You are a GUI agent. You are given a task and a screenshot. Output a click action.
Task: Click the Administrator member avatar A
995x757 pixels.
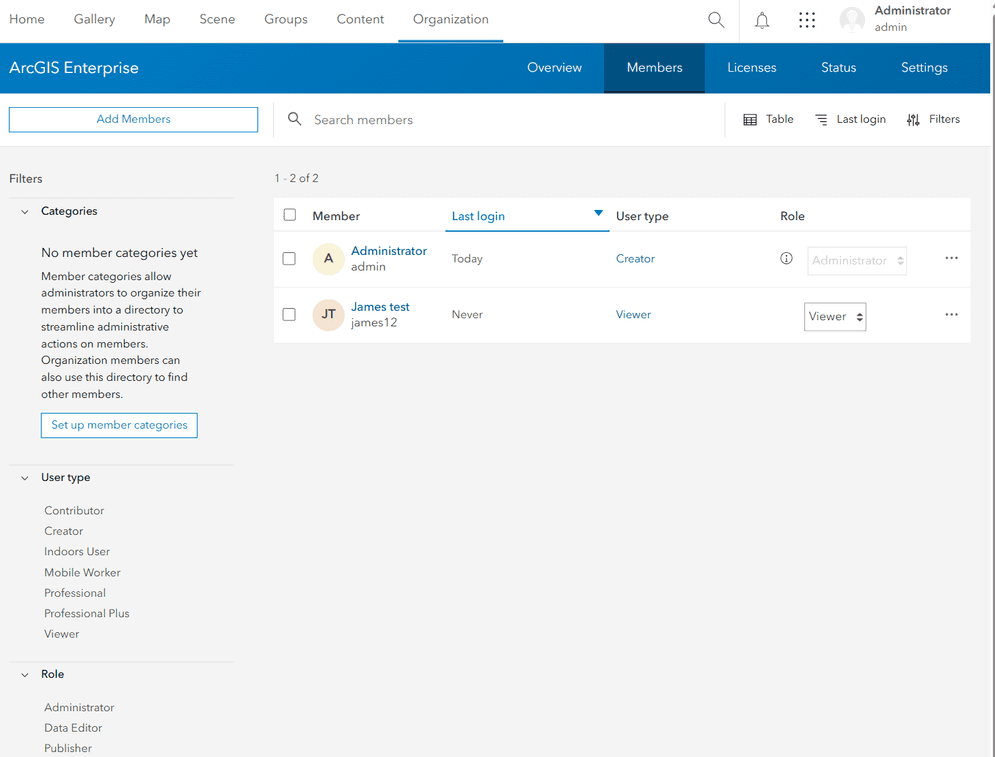pos(328,259)
